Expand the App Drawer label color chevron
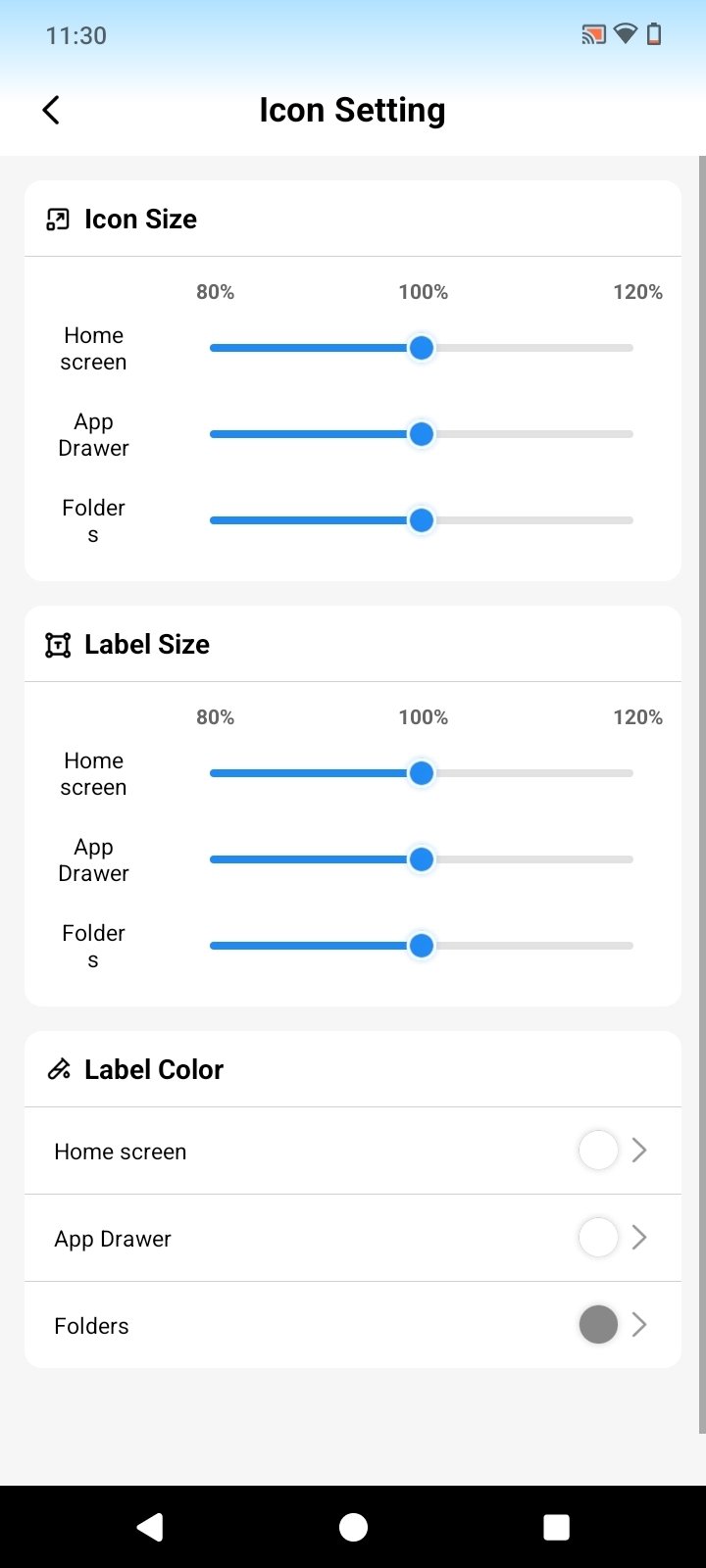 639,1238
